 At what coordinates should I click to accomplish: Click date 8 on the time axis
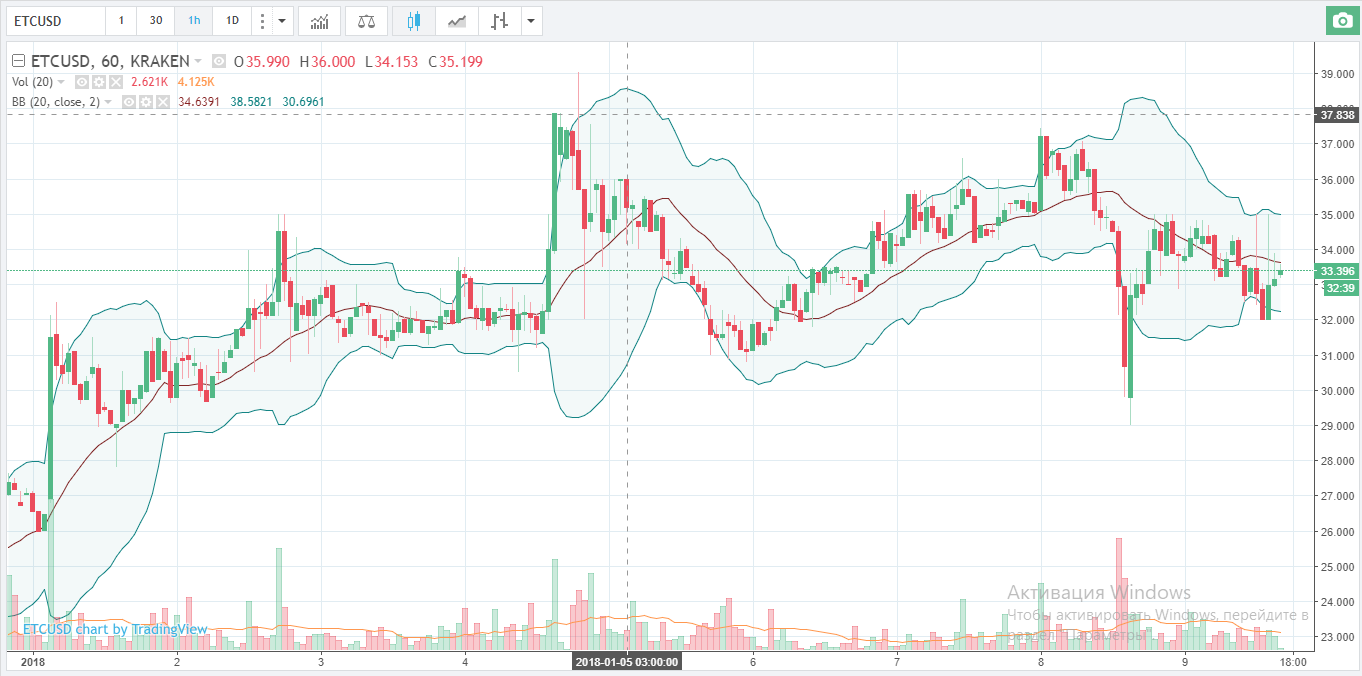[x=1041, y=661]
